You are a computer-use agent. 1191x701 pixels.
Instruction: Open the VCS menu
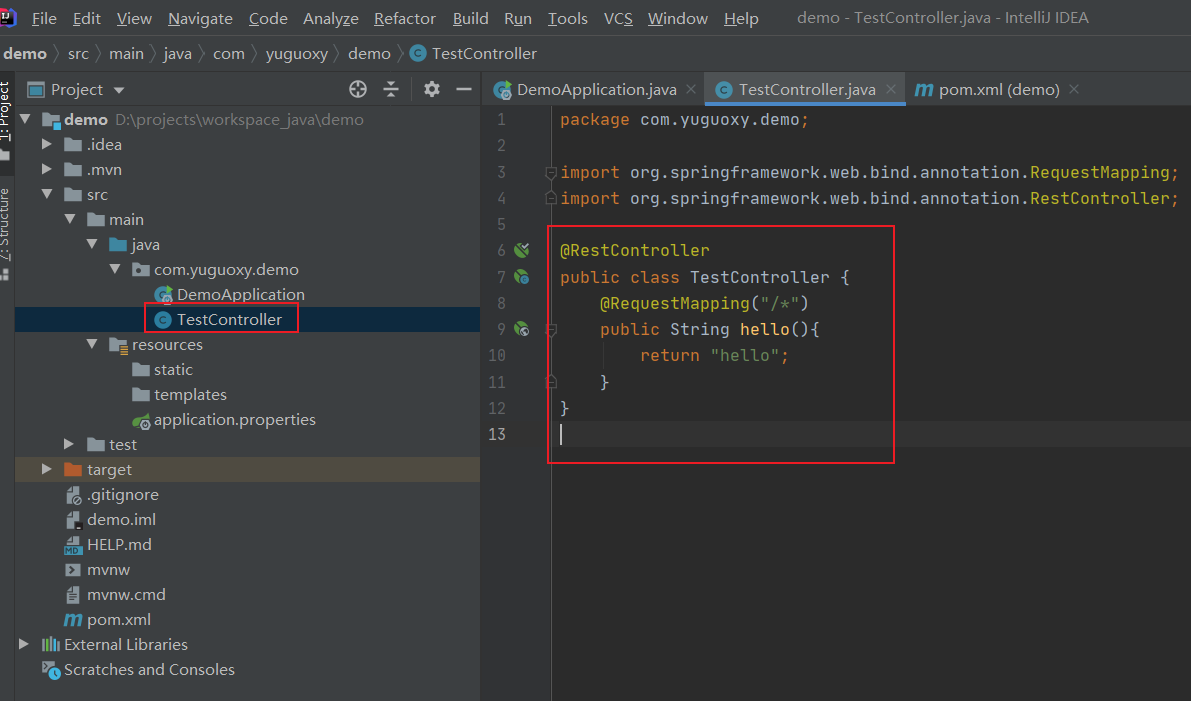(x=618, y=18)
